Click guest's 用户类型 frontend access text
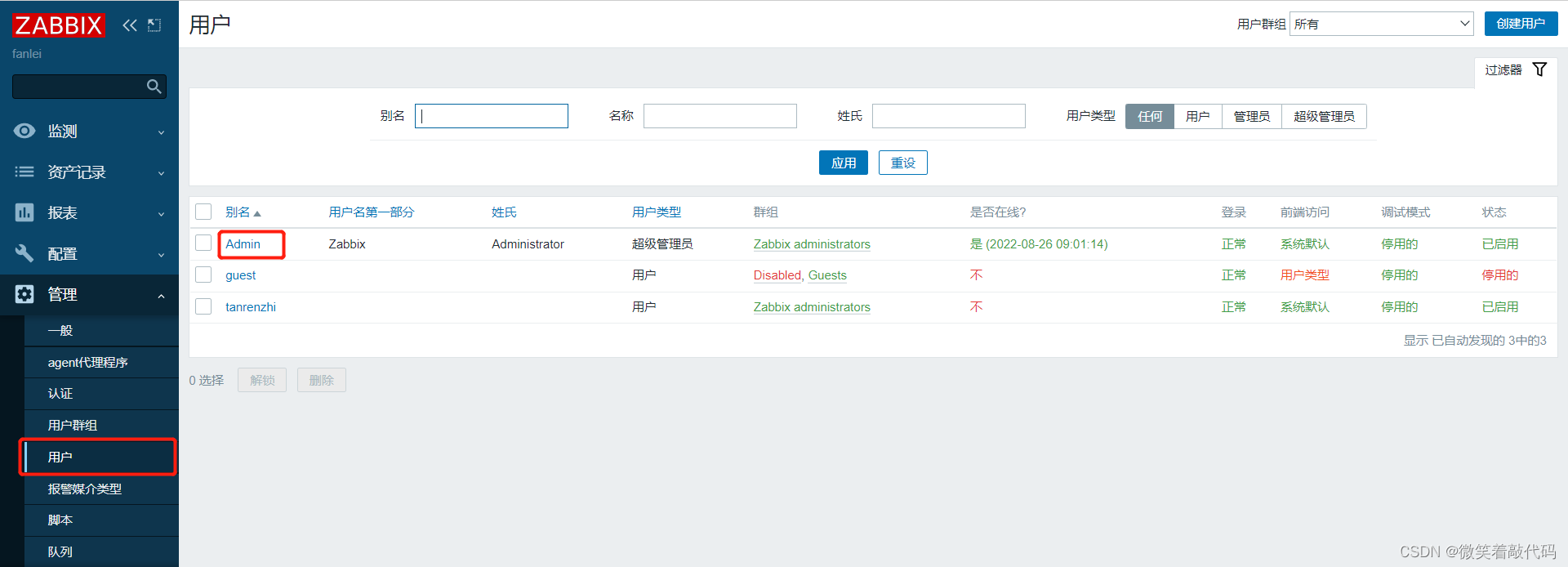Image resolution: width=1568 pixels, height=567 pixels. click(1305, 275)
